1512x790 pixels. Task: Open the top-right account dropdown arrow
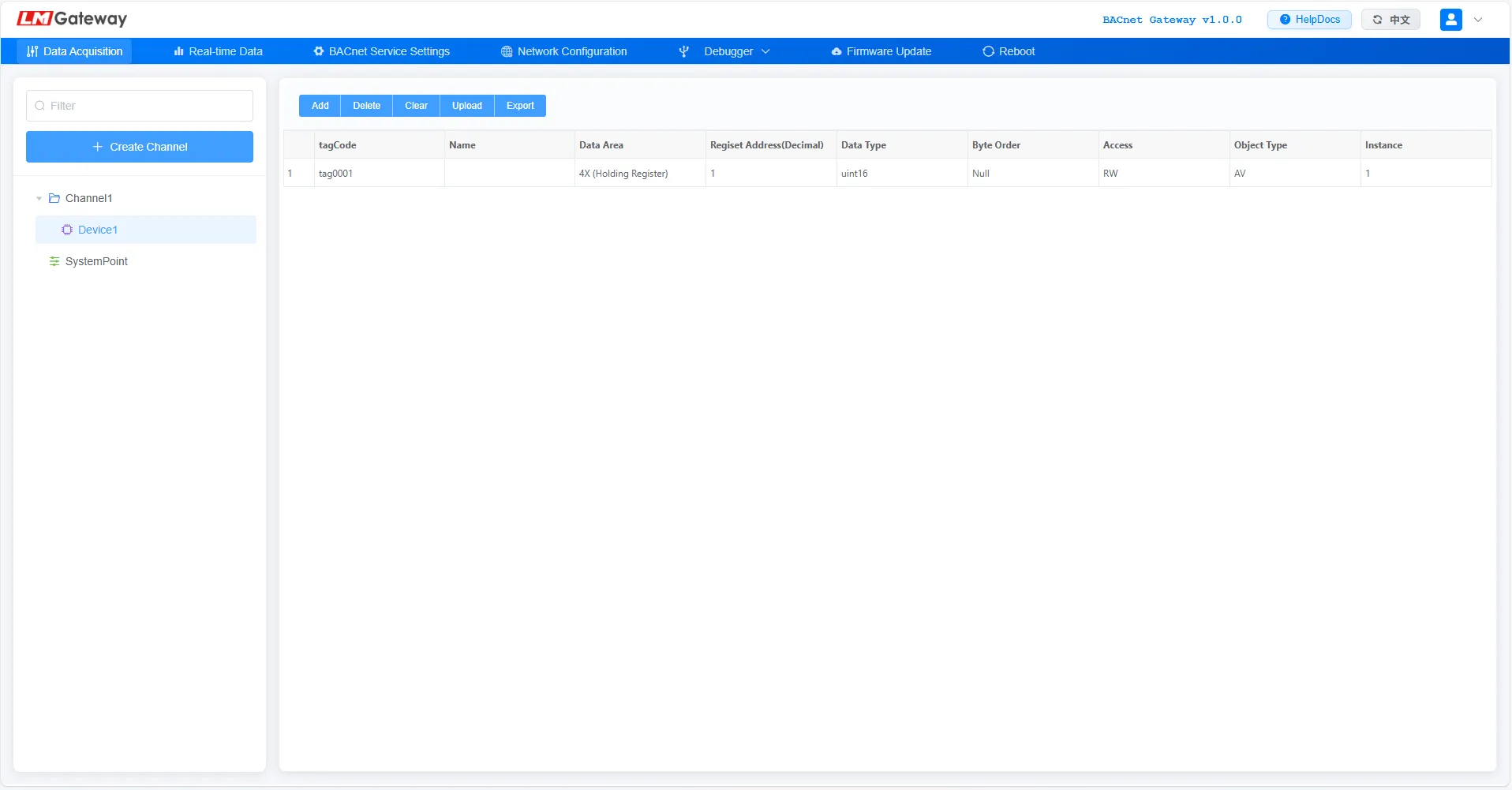pos(1478,19)
